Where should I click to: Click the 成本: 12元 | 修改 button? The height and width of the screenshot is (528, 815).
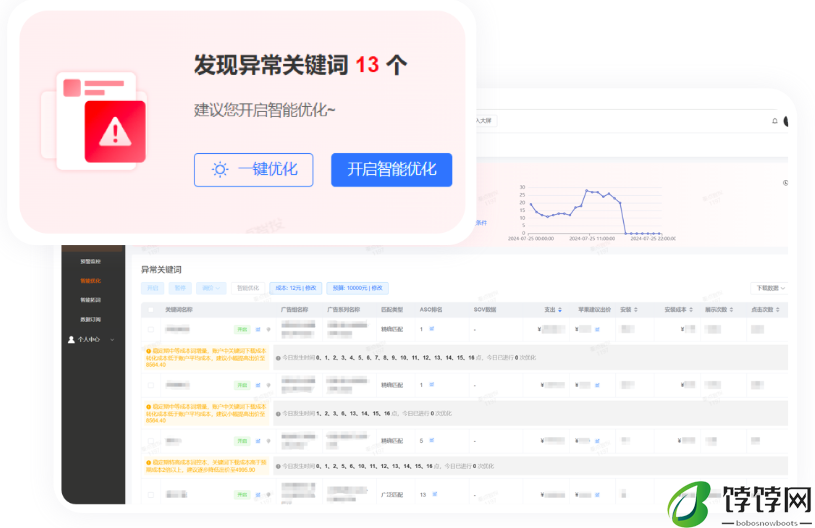(x=296, y=288)
